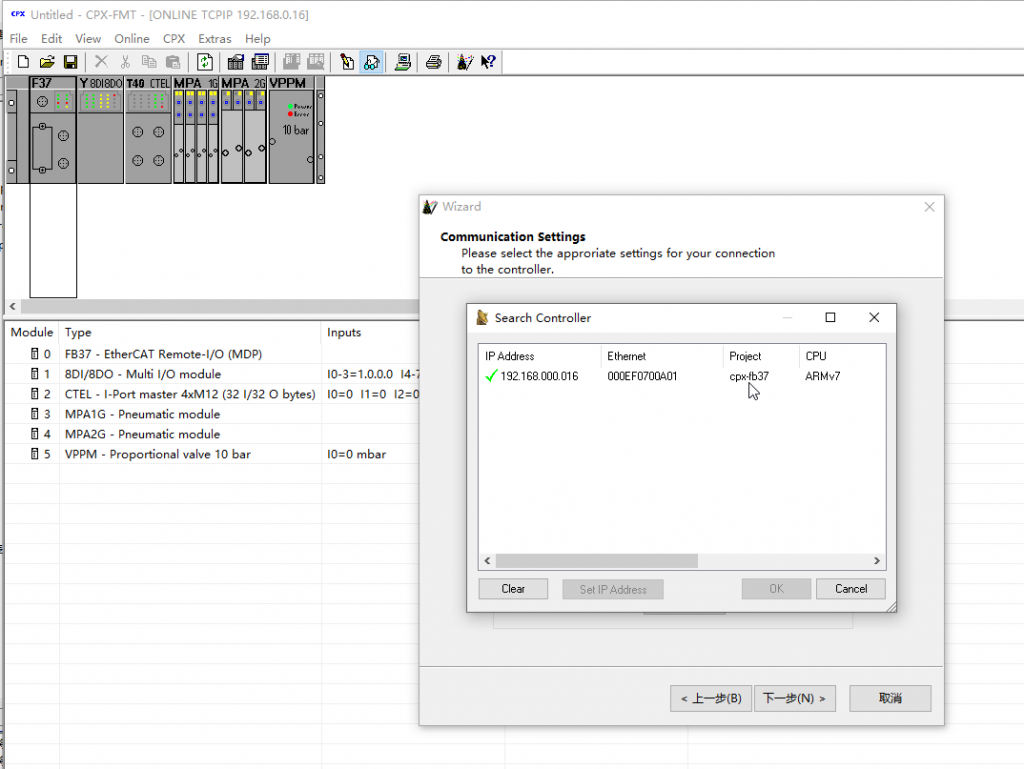Screen dimensions: 1024x769
Task: Click the Set IP Address button
Action: 613,589
